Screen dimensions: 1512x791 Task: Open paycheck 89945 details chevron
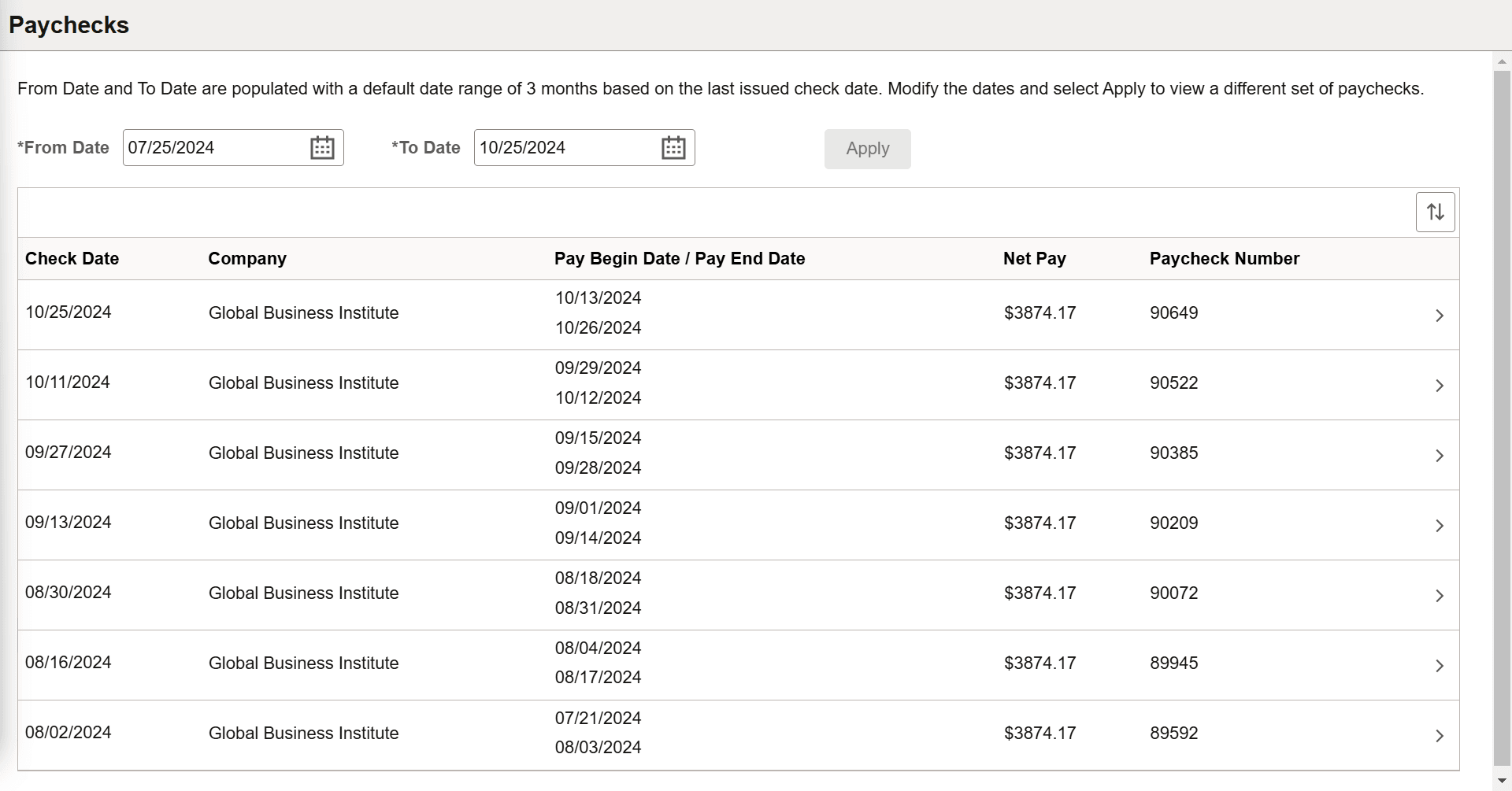(x=1439, y=666)
